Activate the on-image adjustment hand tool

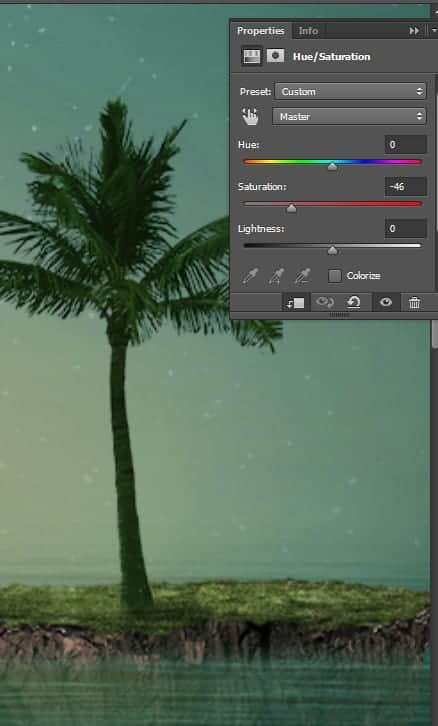coord(250,117)
